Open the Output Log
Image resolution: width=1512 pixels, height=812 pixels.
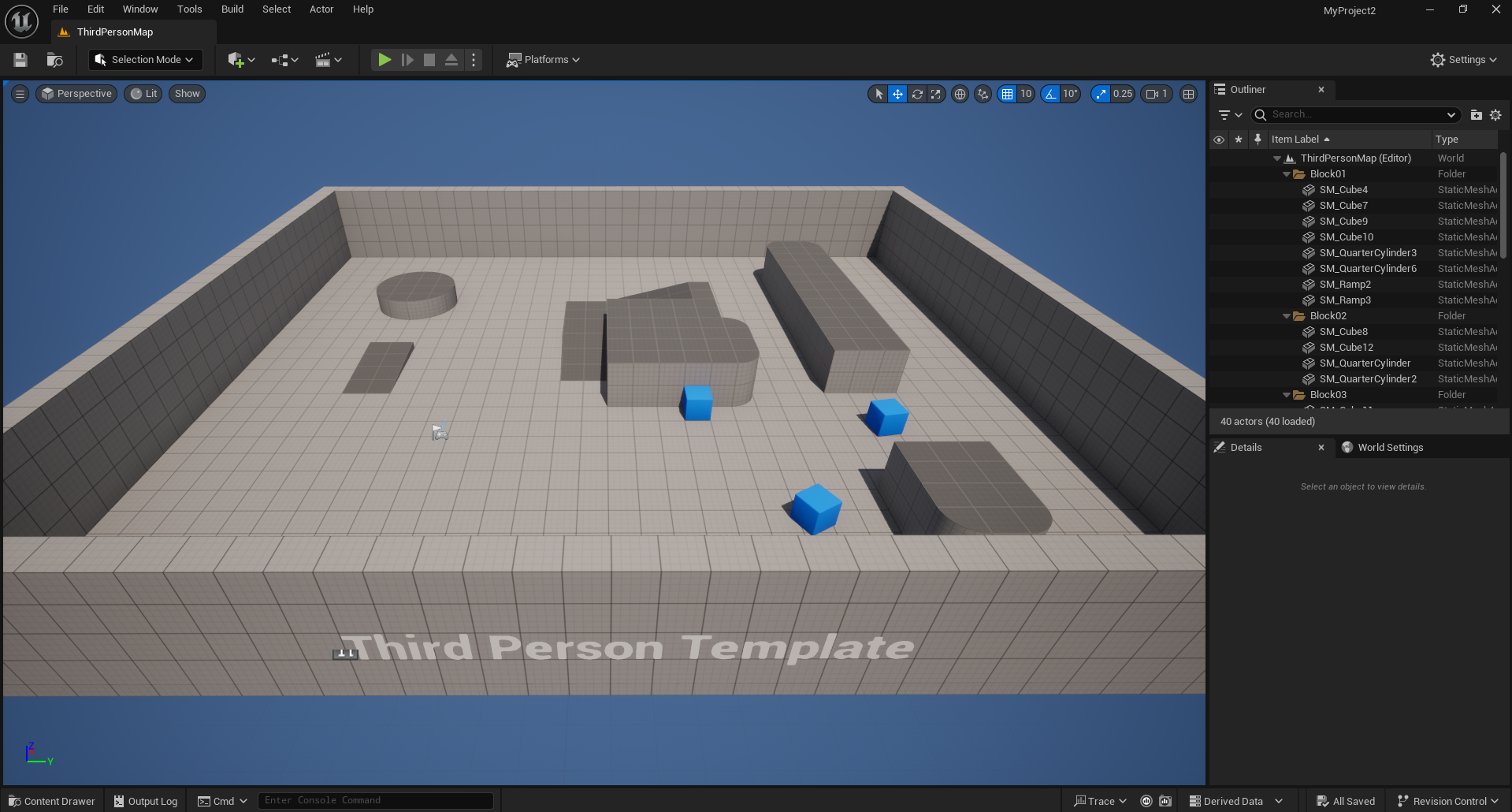[146, 801]
